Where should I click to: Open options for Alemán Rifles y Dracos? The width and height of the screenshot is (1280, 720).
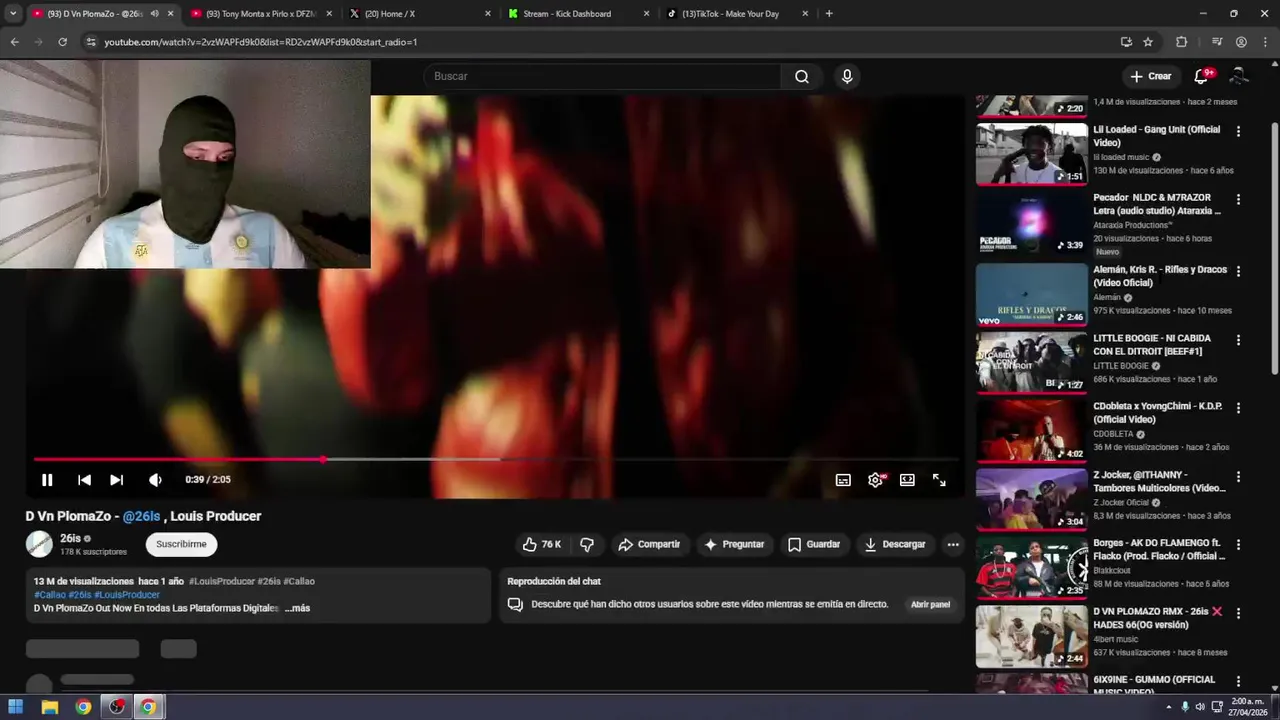(x=1238, y=271)
